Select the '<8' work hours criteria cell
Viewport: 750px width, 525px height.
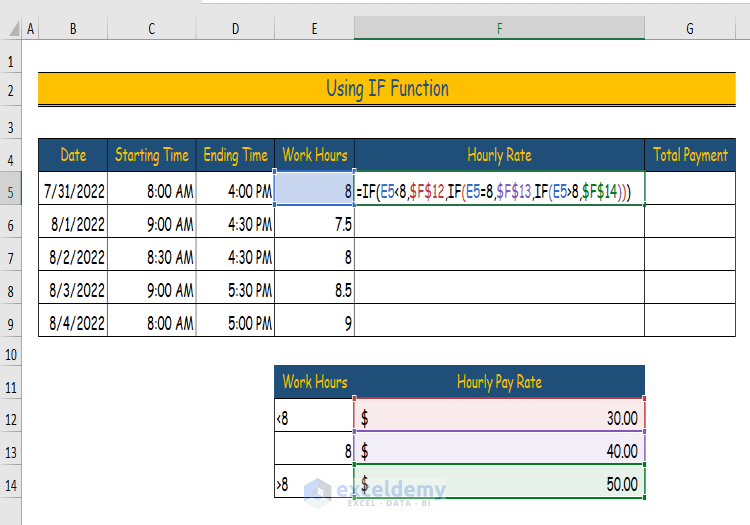pos(314,417)
